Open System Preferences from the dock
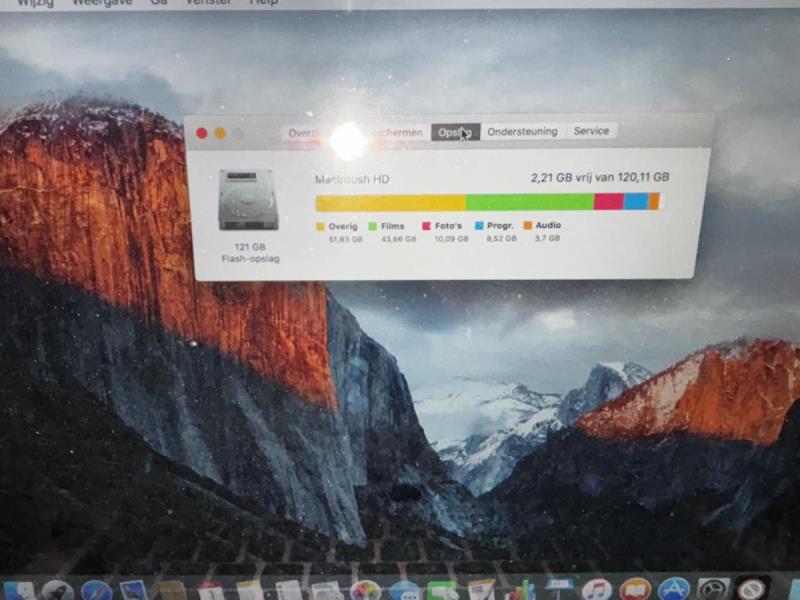Image resolution: width=800 pixels, height=600 pixels. (x=712, y=590)
